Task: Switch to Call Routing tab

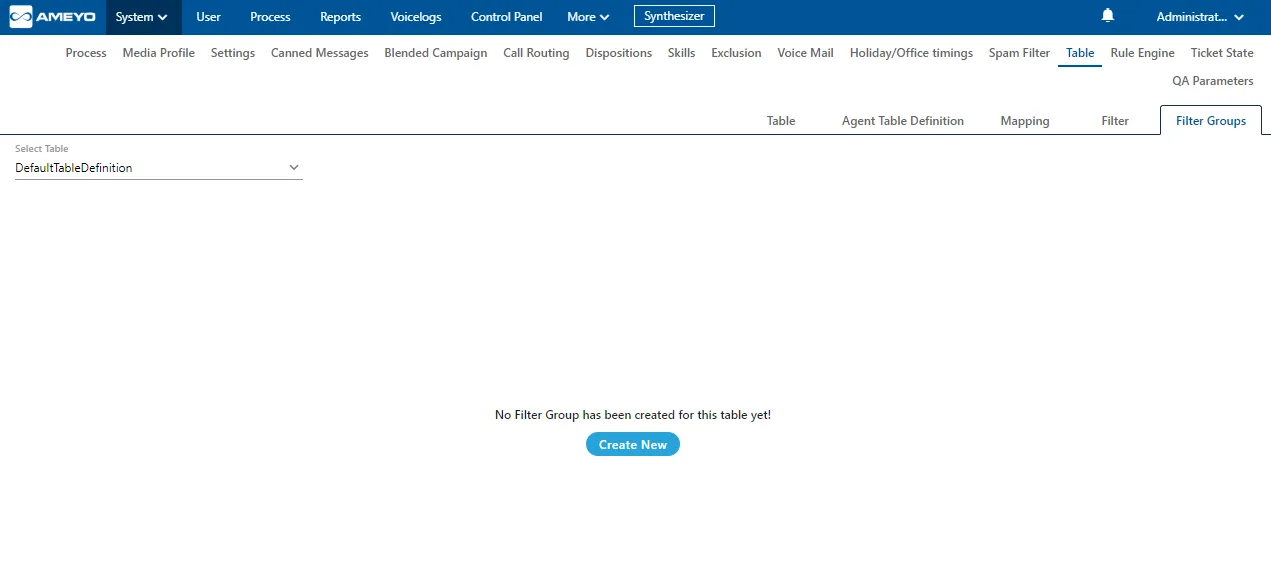Action: [x=536, y=53]
